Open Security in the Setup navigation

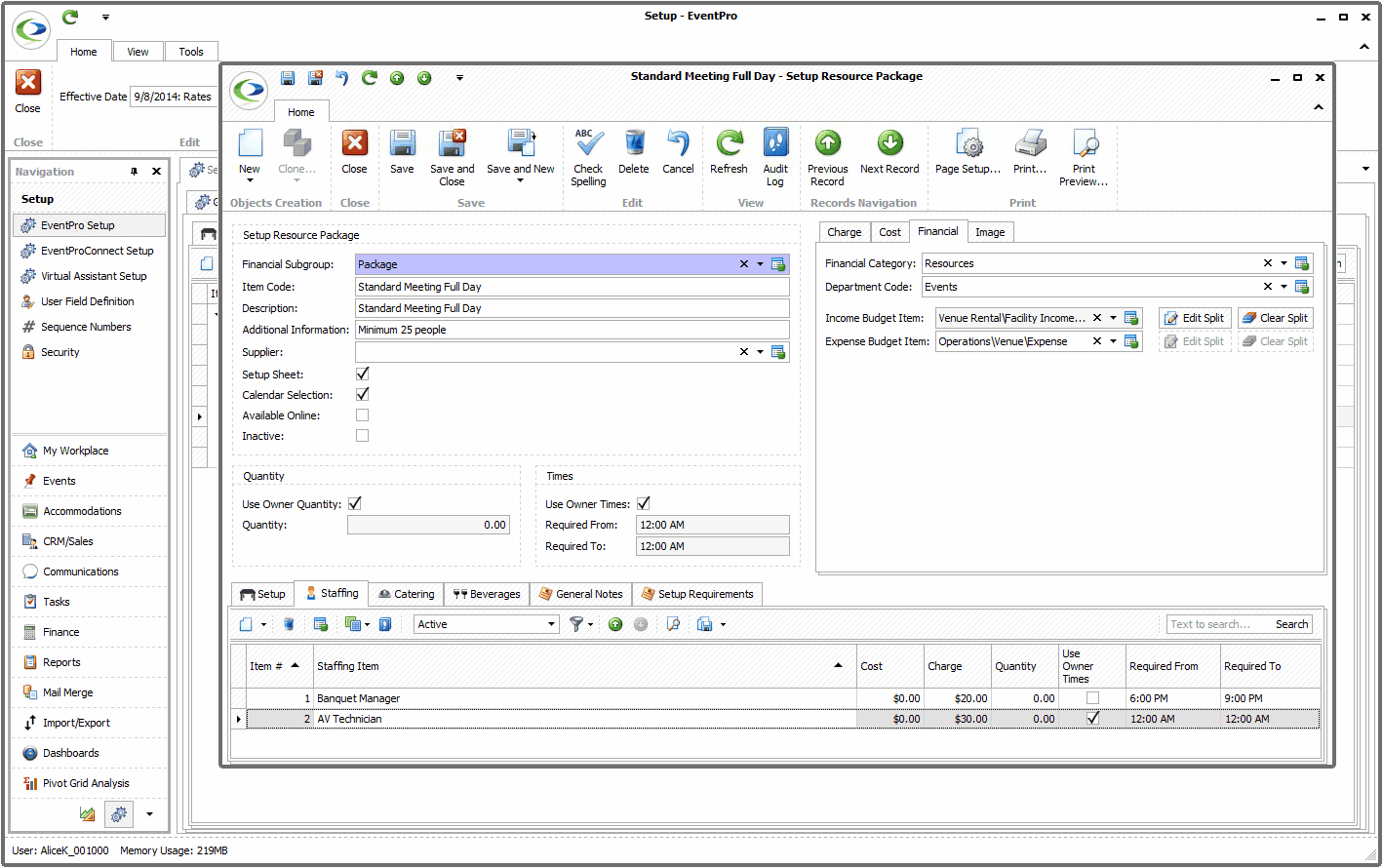59,352
